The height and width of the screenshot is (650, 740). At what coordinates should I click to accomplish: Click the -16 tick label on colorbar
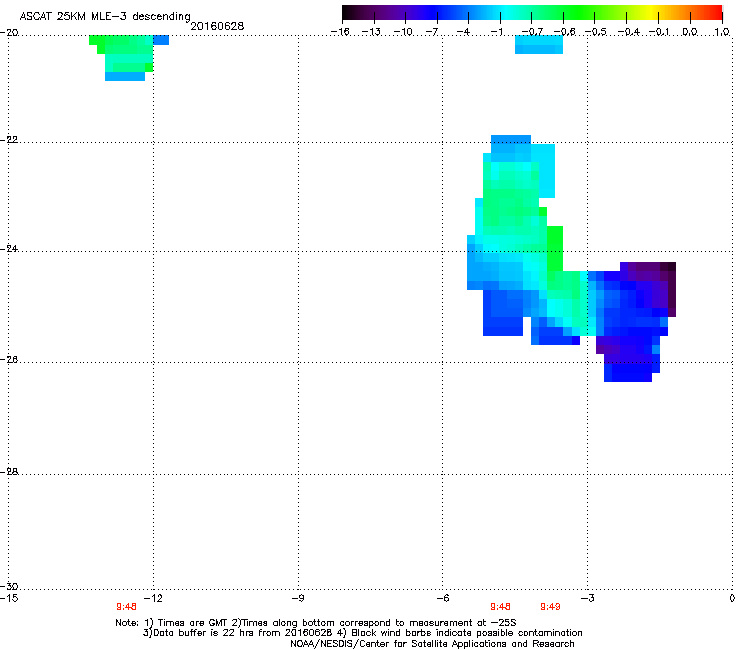(340, 32)
